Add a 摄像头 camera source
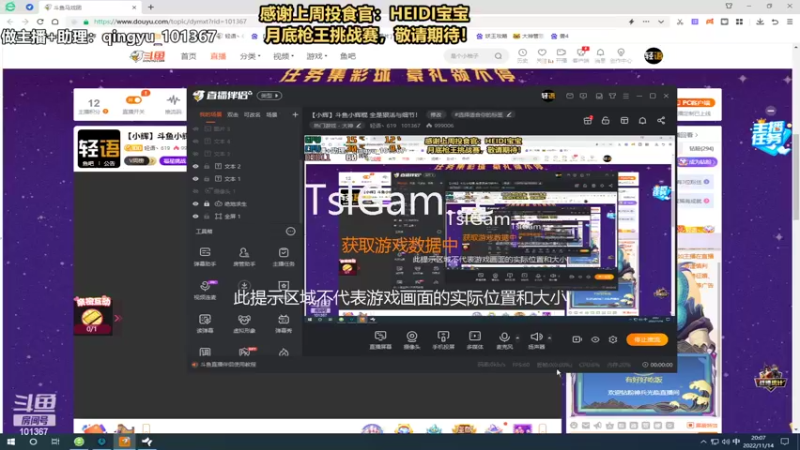Screen dimensions: 800x450 (412, 340)
